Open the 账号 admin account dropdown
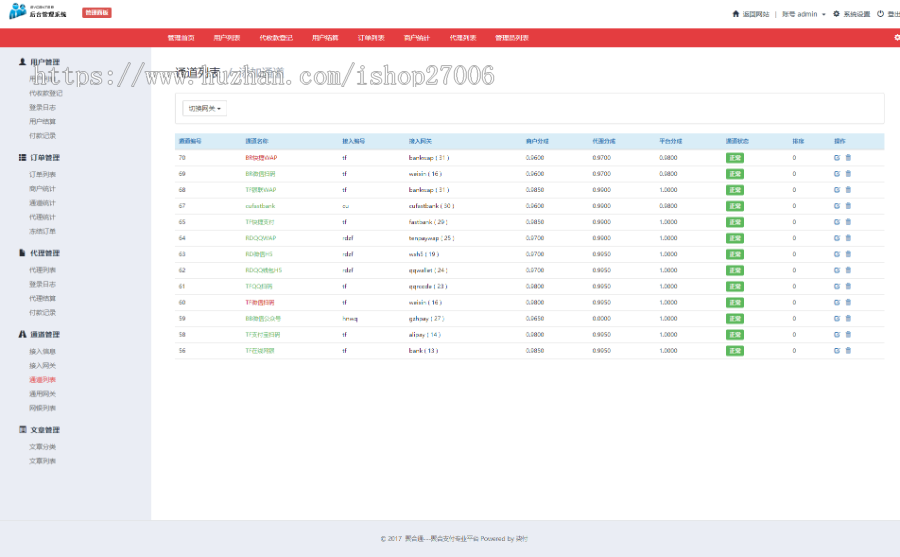The height and width of the screenshot is (557, 900). [x=804, y=14]
